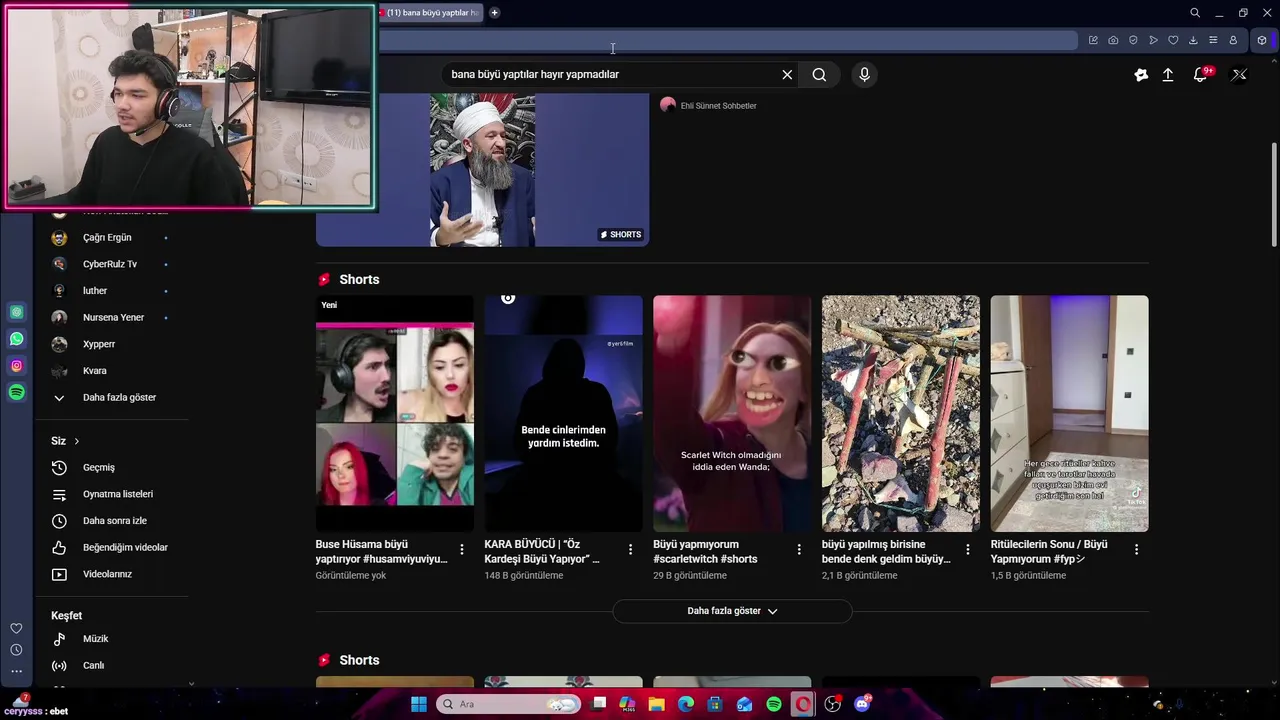Open YouTube notifications bell
The image size is (1280, 720).
1201,74
